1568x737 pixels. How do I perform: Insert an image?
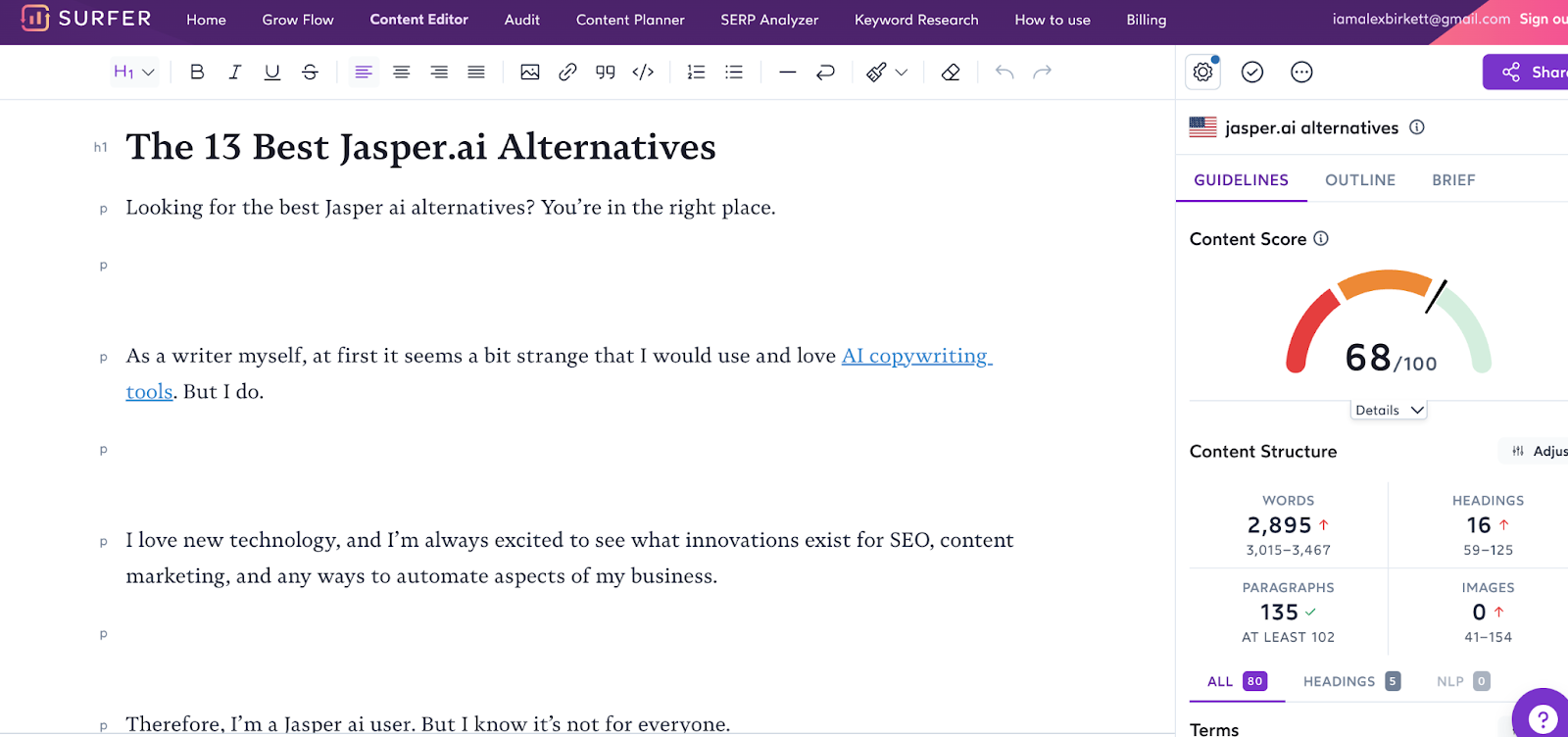(530, 72)
